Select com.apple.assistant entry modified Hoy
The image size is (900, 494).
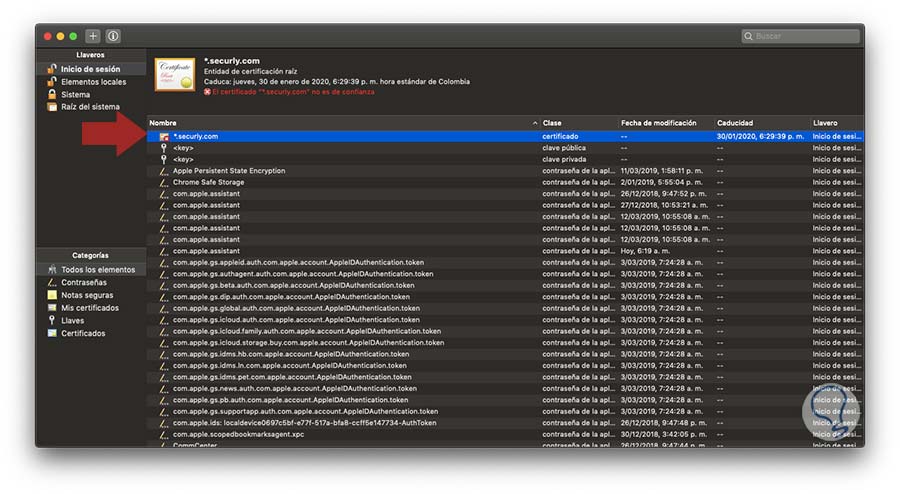[505, 251]
